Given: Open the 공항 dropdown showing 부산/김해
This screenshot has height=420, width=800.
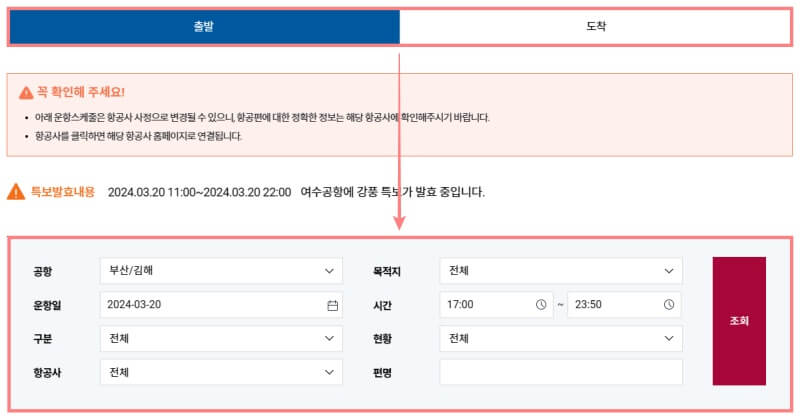Looking at the screenshot, I should pos(221,271).
